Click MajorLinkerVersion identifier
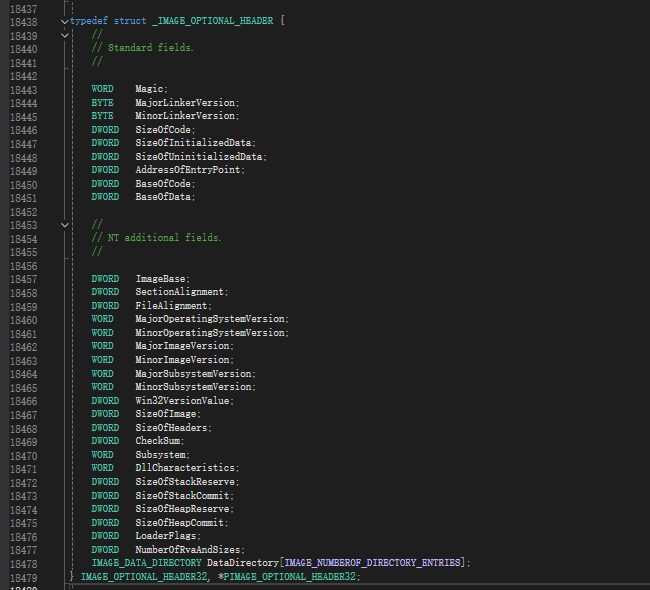This screenshot has height=590, width=650. point(185,102)
